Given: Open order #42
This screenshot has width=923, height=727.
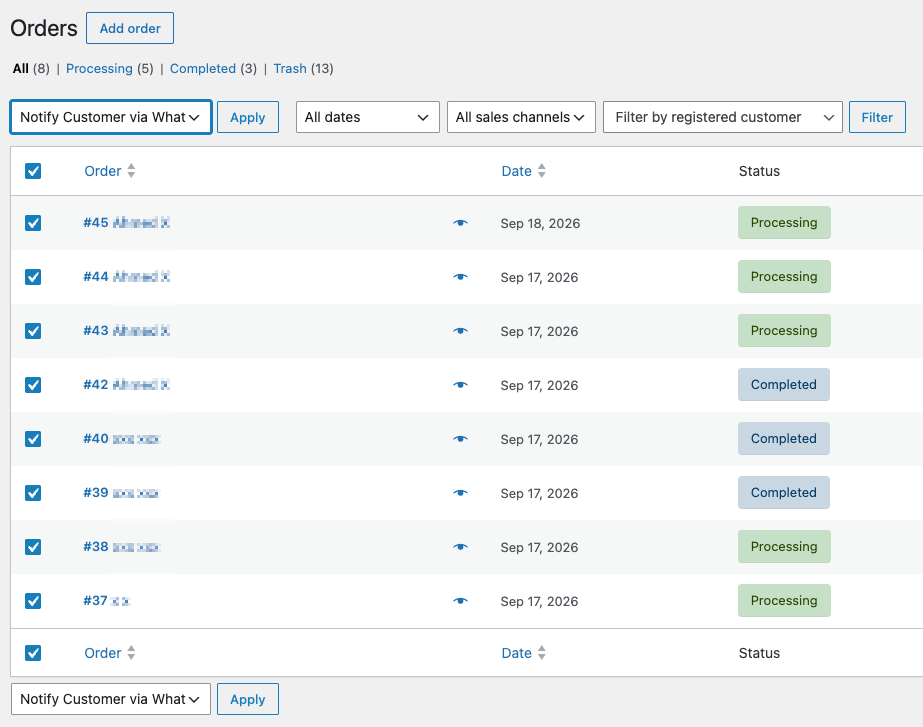Looking at the screenshot, I should [x=127, y=384].
